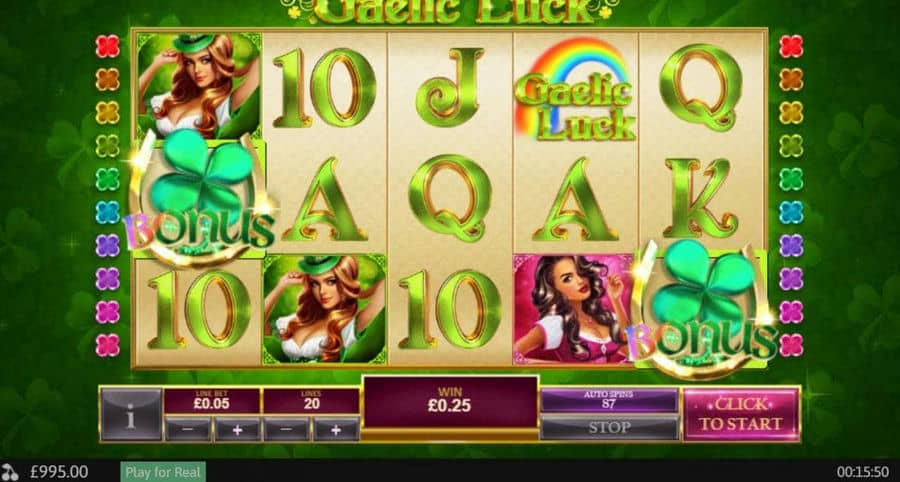The height and width of the screenshot is (482, 900).
Task: Click the Win amount display
Action: pyautogui.click(x=450, y=402)
